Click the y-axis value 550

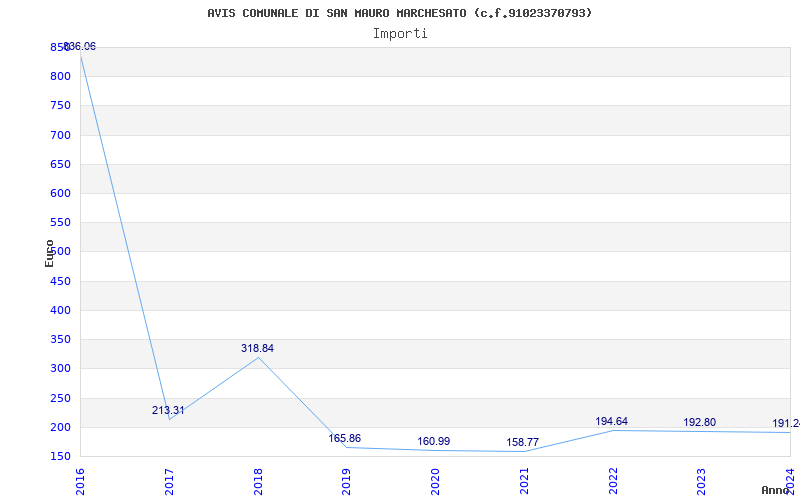click(x=60, y=222)
